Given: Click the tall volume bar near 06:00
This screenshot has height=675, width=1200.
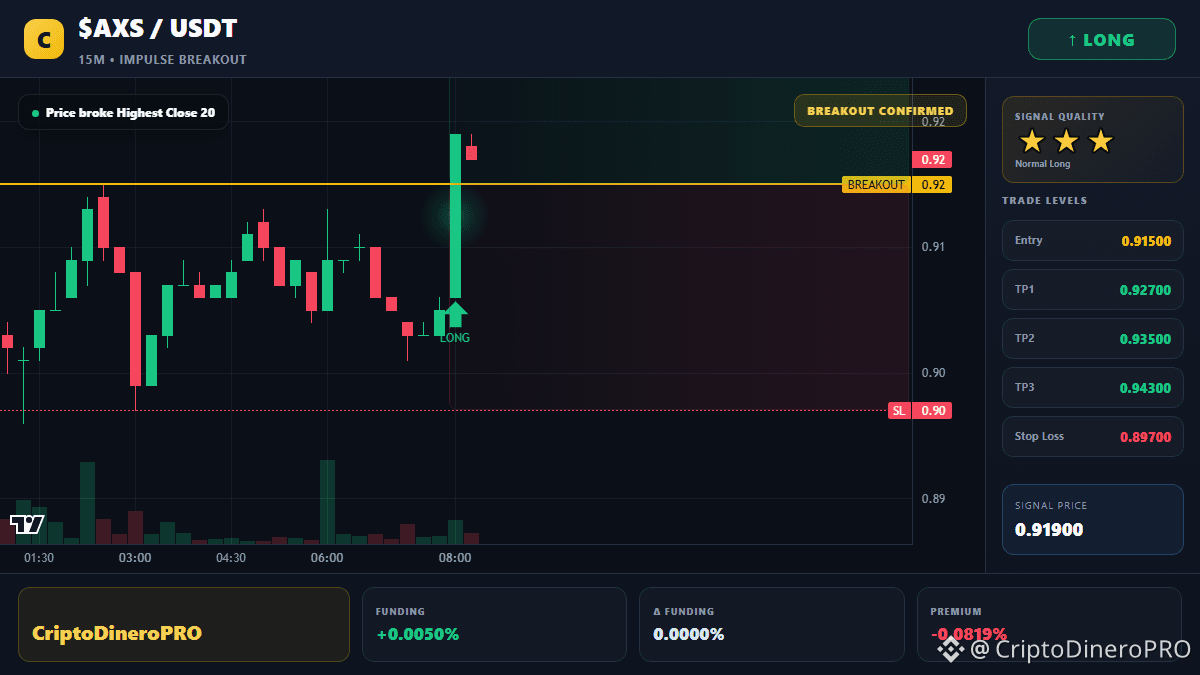Looking at the screenshot, I should (x=327, y=502).
